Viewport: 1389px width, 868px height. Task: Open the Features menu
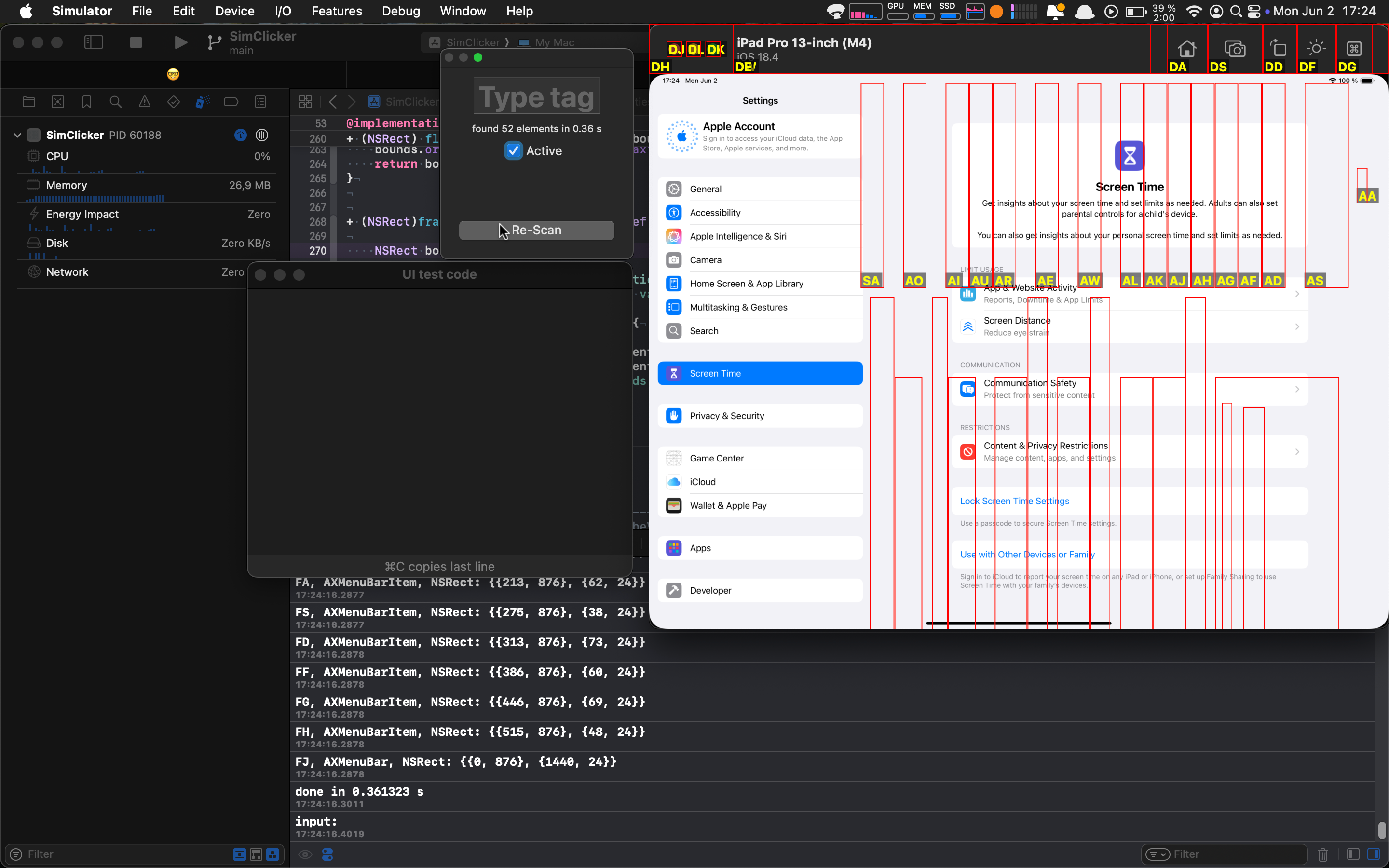click(336, 11)
